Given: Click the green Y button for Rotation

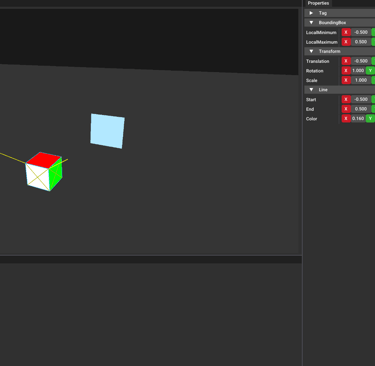Looking at the screenshot, I should tap(370, 71).
